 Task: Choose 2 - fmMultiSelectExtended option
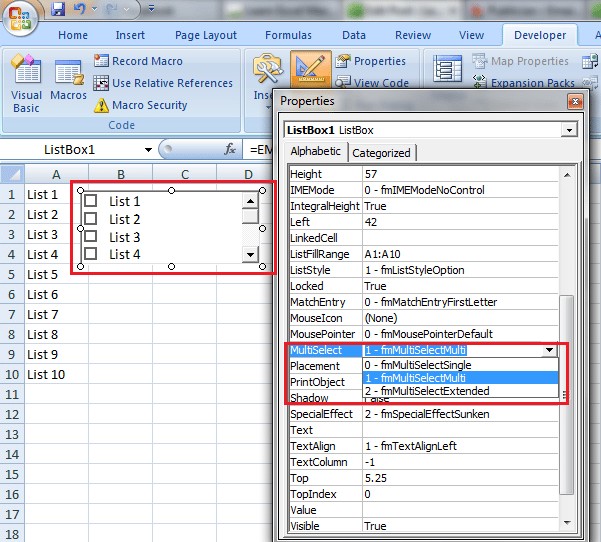pos(460,391)
